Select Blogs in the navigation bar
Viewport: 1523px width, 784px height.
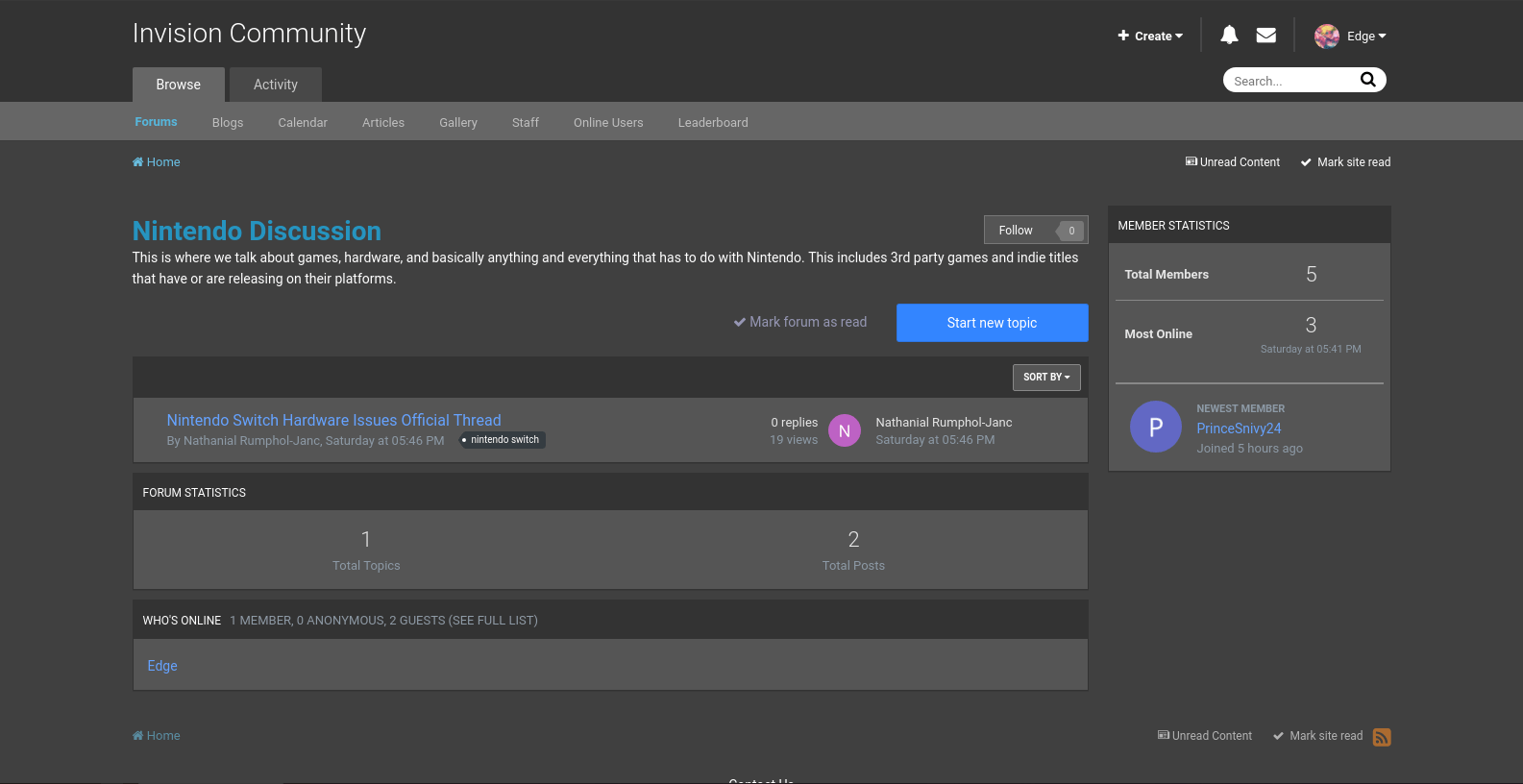click(x=228, y=123)
